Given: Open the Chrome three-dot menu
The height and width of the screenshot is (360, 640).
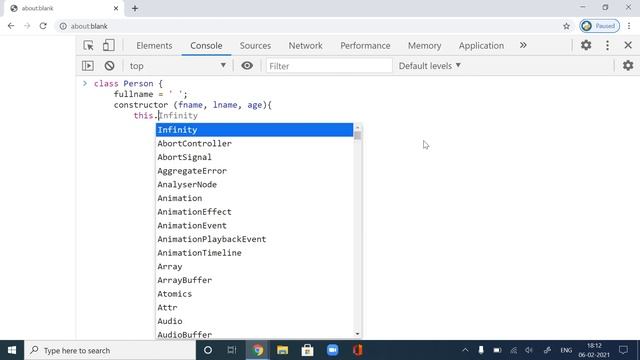Looking at the screenshot, I should (x=629, y=26).
